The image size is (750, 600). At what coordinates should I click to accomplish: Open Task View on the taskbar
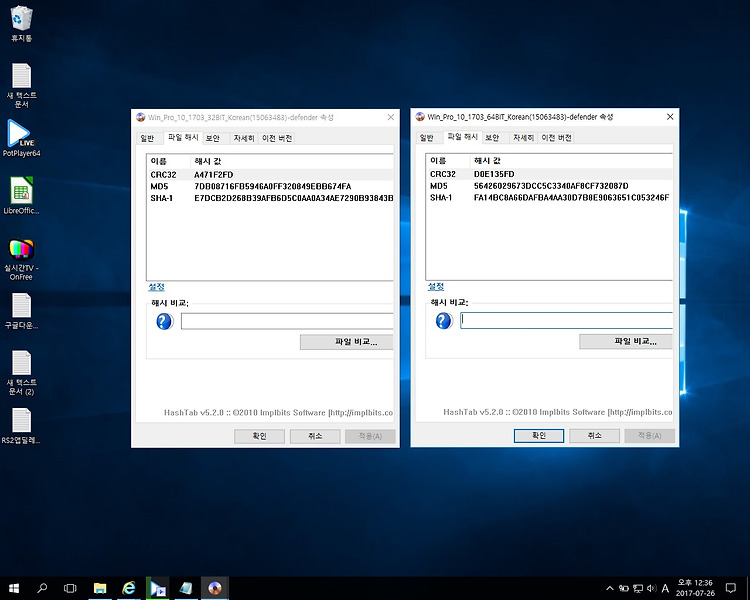[70, 588]
